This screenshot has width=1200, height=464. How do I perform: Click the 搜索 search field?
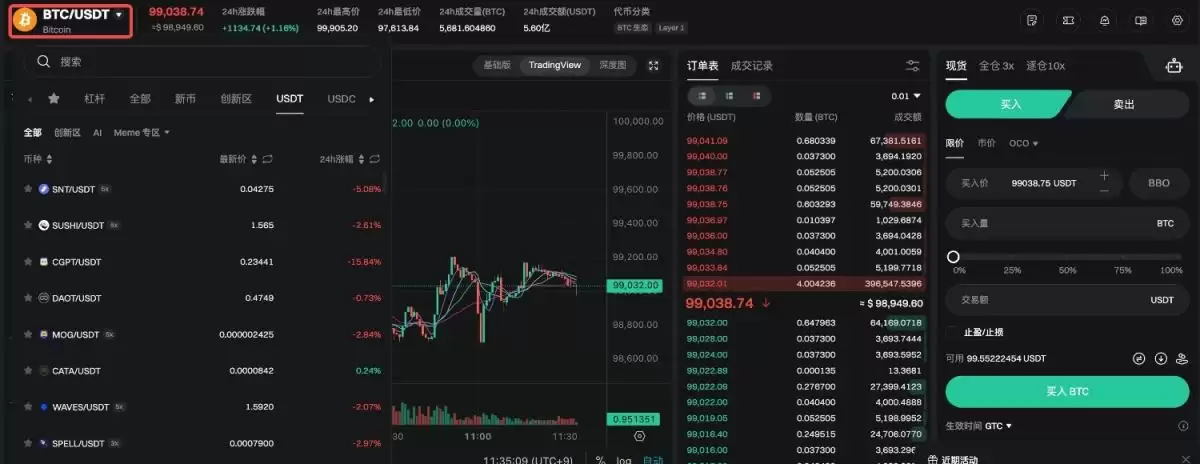click(x=202, y=62)
